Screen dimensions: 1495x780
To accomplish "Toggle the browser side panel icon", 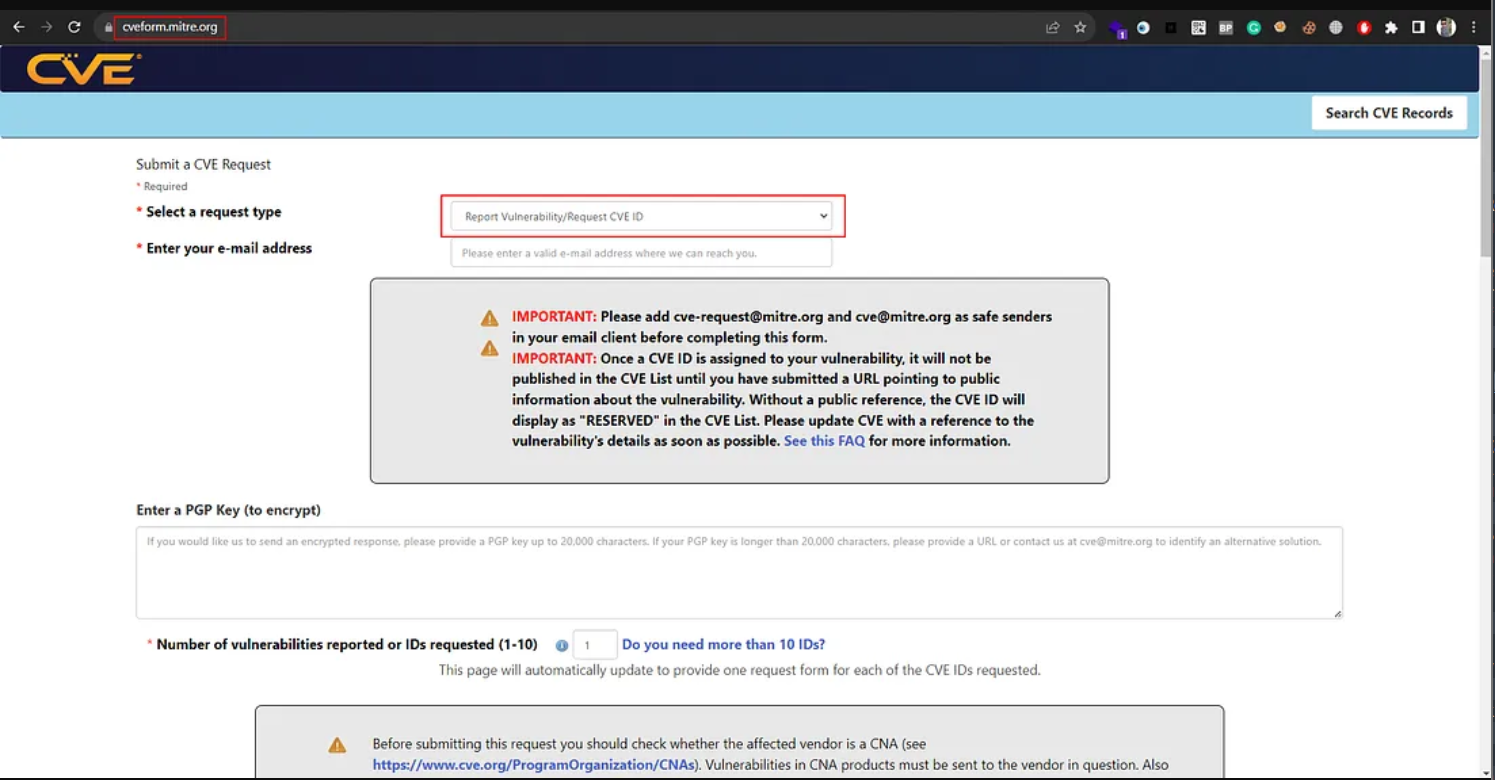I will point(1418,28).
